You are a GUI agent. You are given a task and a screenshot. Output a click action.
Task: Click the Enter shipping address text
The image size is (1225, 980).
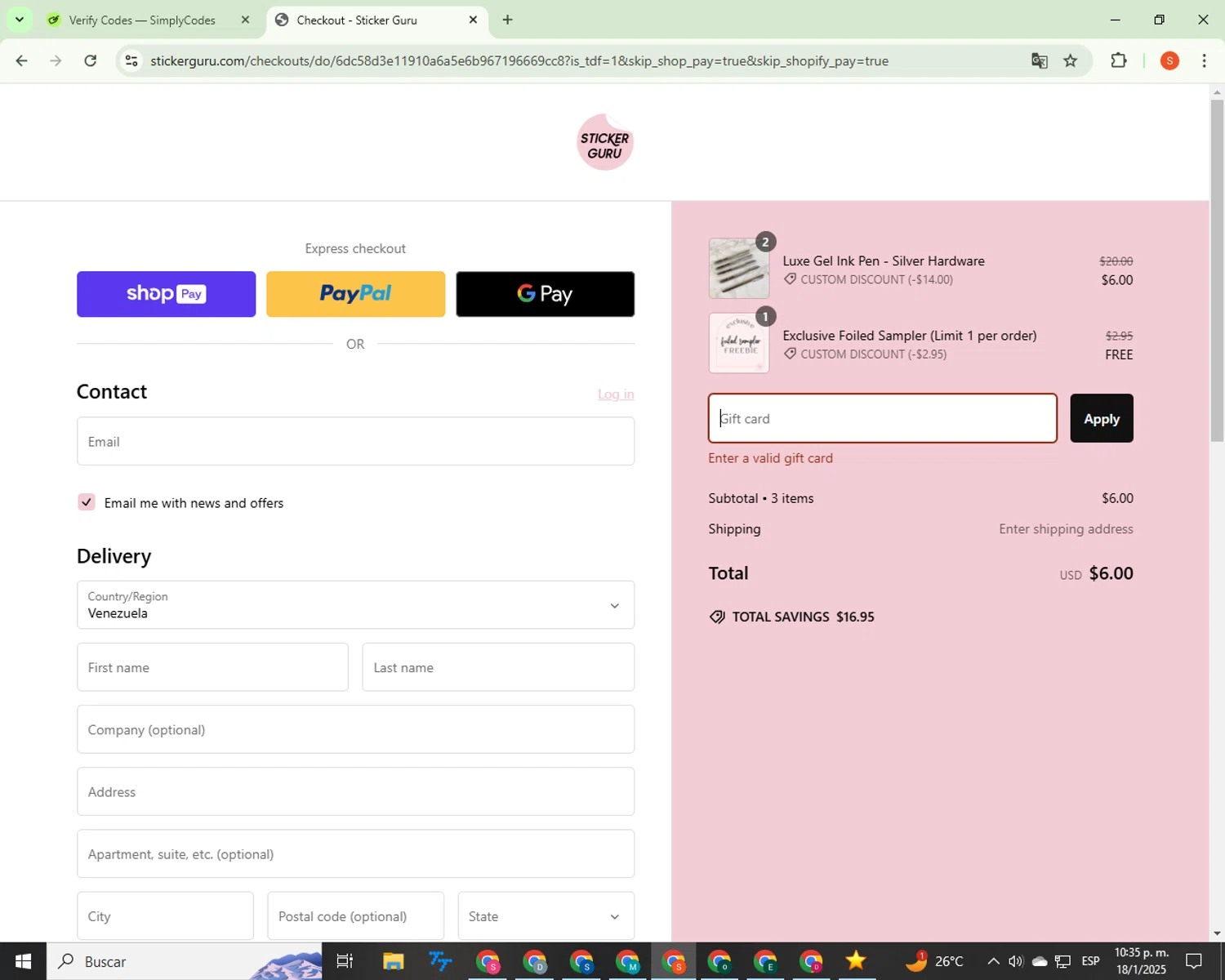coord(1066,529)
